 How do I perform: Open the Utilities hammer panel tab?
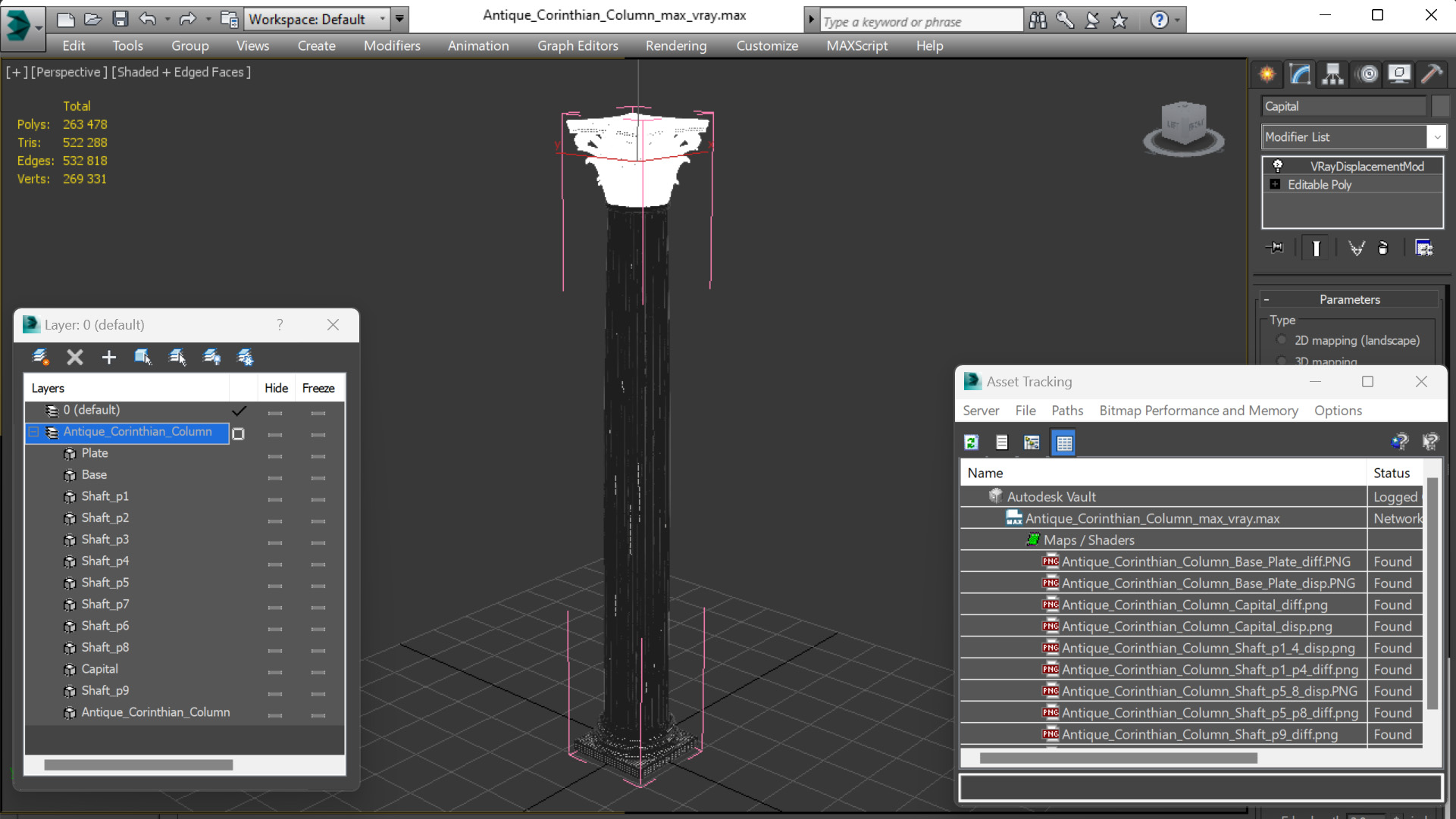point(1432,74)
